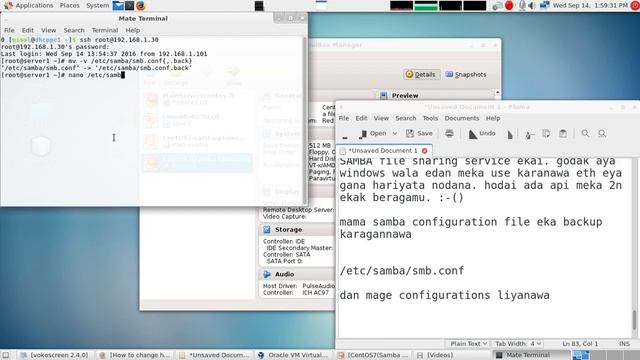Switch to vokoscreen 2.4.0 taskbar window
The width and height of the screenshot is (640, 360).
[54, 355]
